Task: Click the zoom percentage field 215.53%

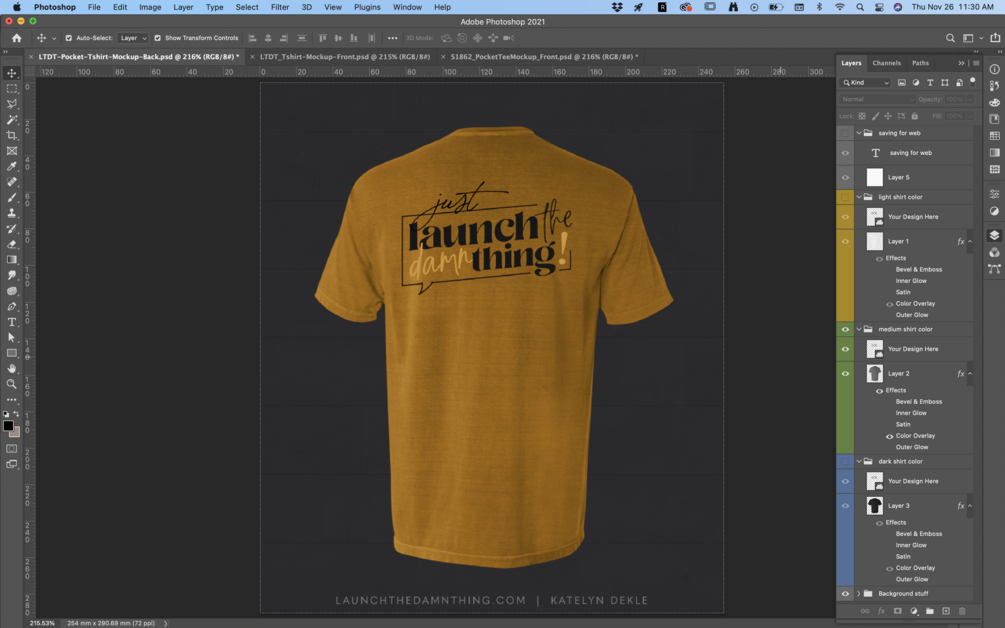Action: (42, 623)
